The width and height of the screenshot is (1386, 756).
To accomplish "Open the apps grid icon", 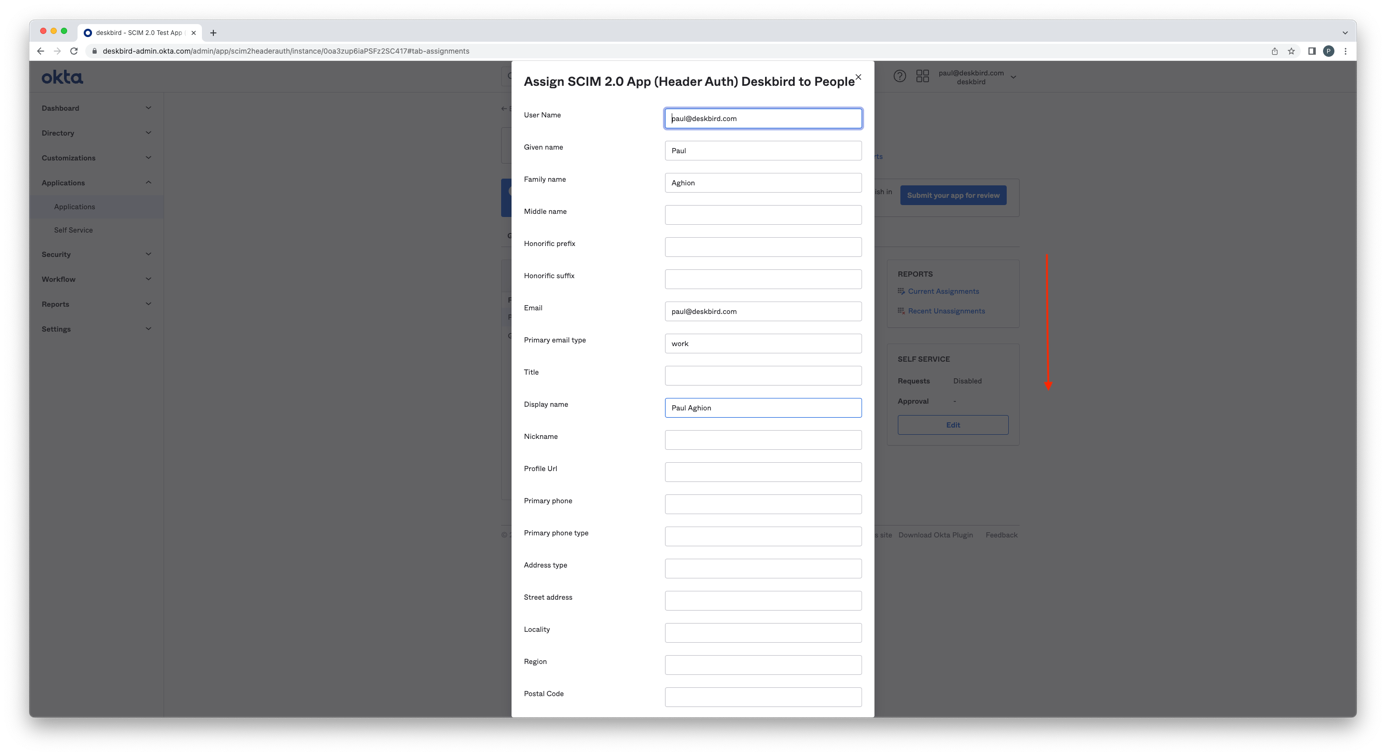I will coord(922,76).
